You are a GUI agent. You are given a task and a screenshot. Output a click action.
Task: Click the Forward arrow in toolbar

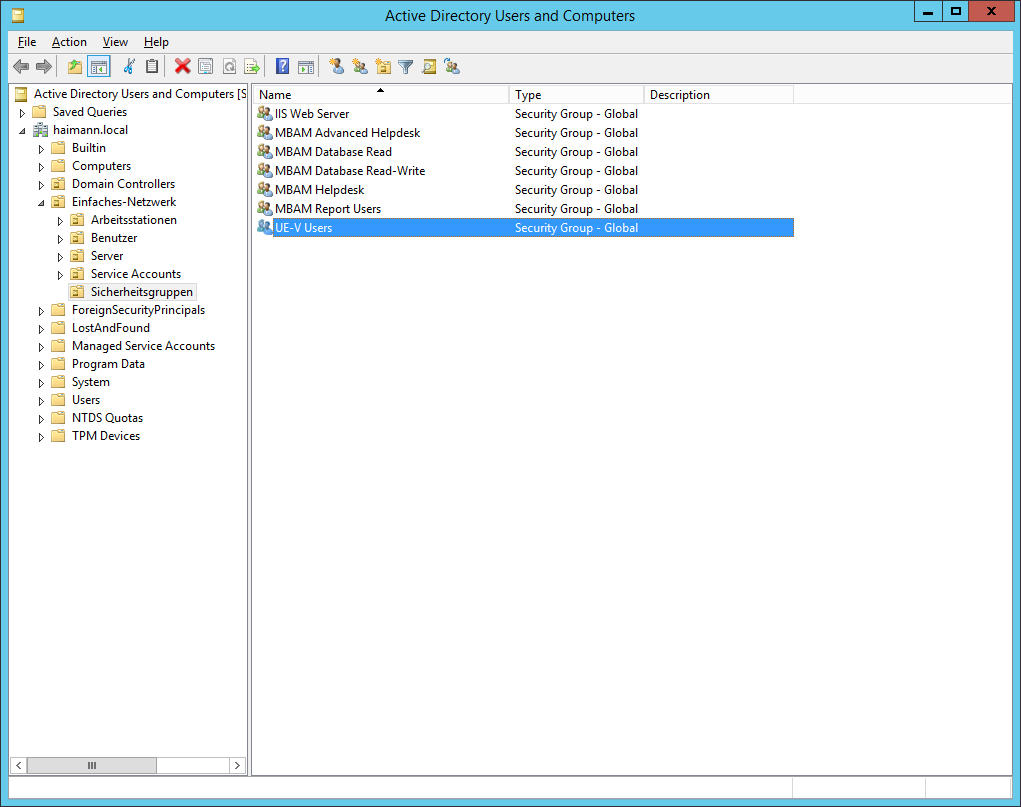click(44, 66)
